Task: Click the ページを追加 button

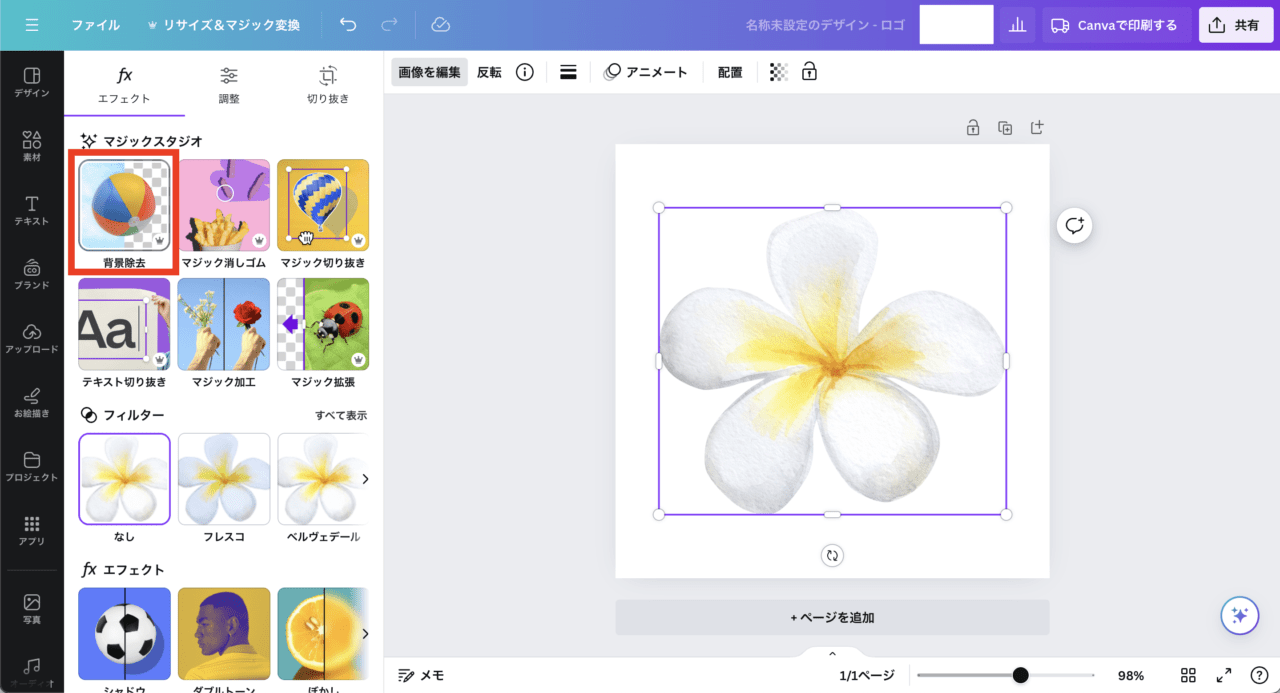Action: point(832,617)
